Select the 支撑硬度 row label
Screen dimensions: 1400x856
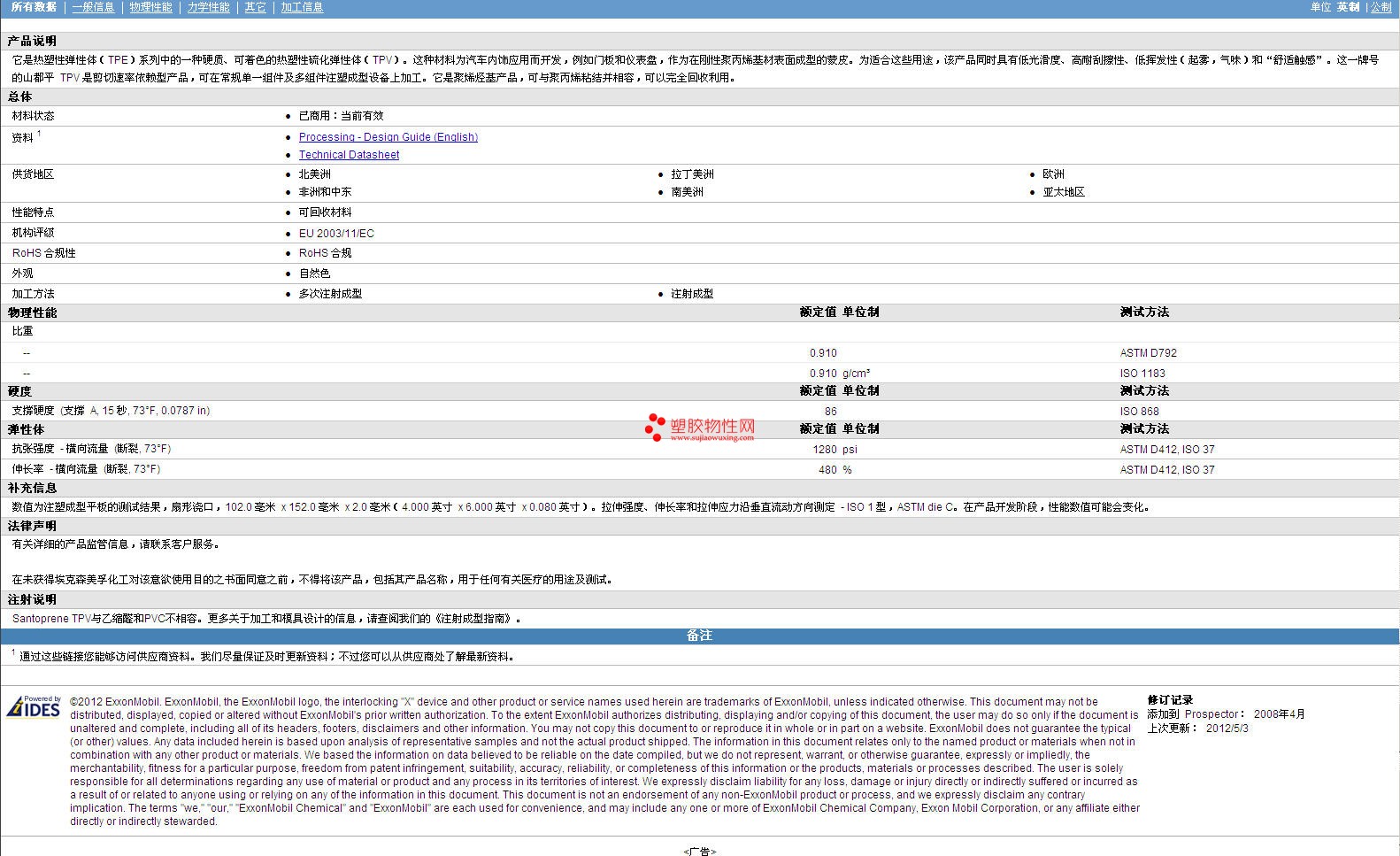tap(111, 411)
